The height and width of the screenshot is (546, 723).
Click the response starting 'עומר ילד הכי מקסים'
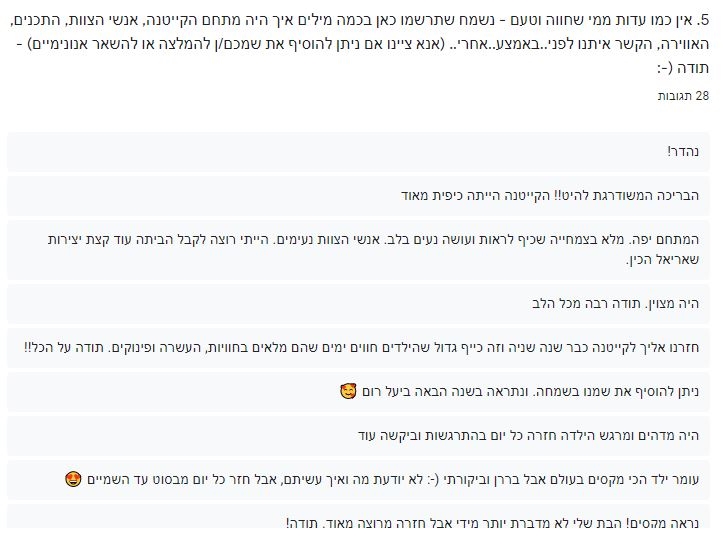point(358,480)
